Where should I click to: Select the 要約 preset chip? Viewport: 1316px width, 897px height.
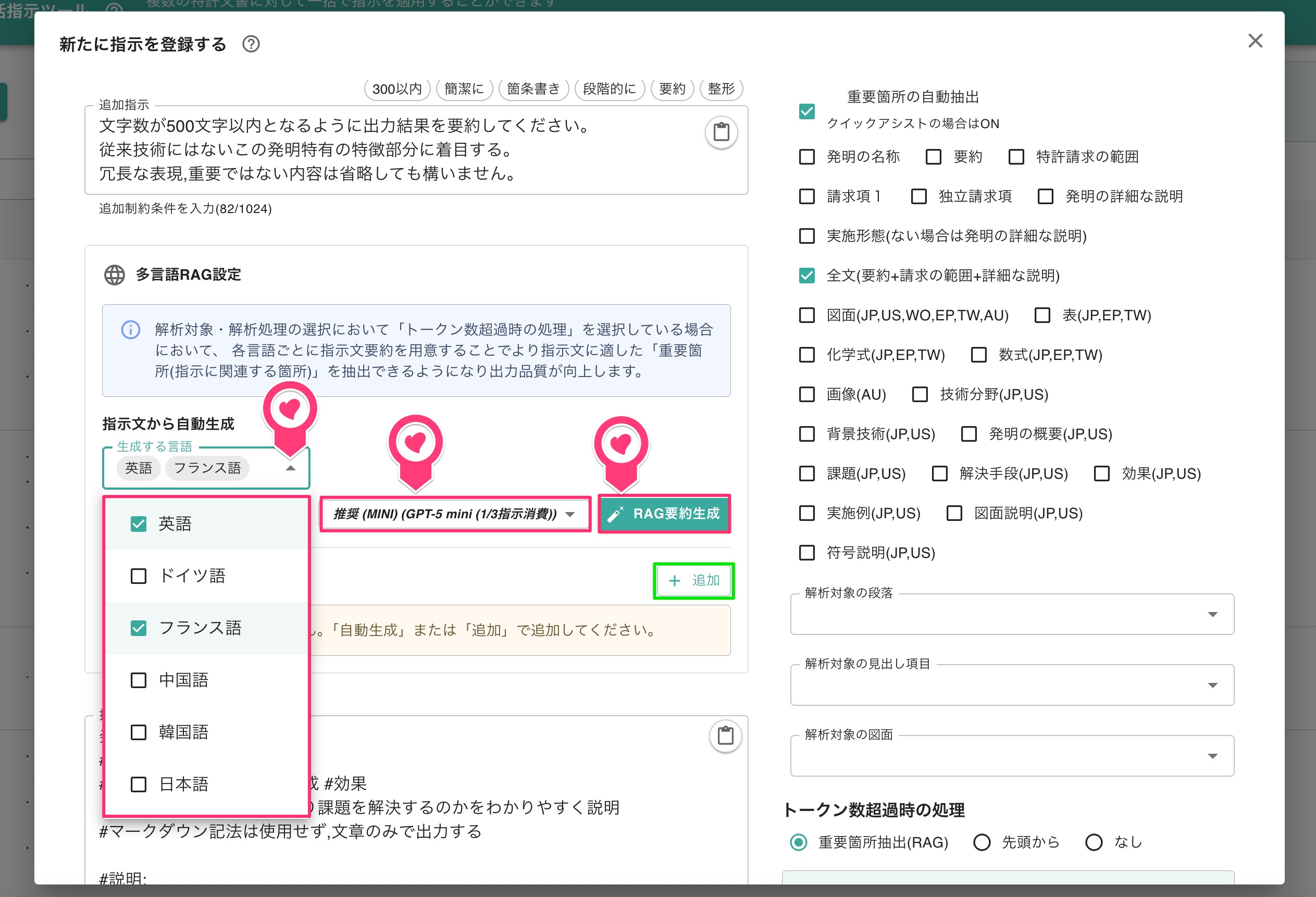672,89
